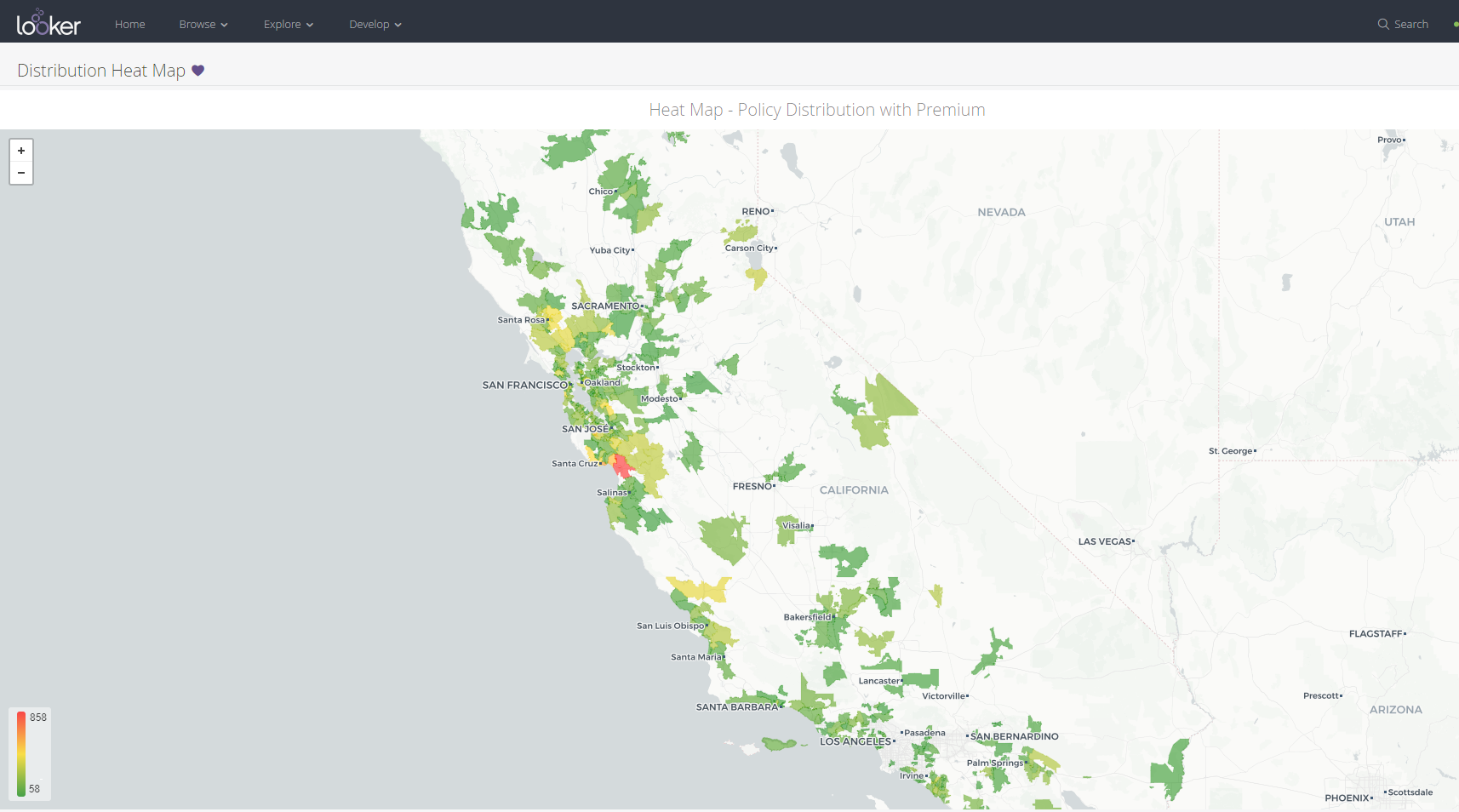Screen dimensions: 1459x812
Task: Click the heat map color legend gradient
Action: (x=21, y=753)
